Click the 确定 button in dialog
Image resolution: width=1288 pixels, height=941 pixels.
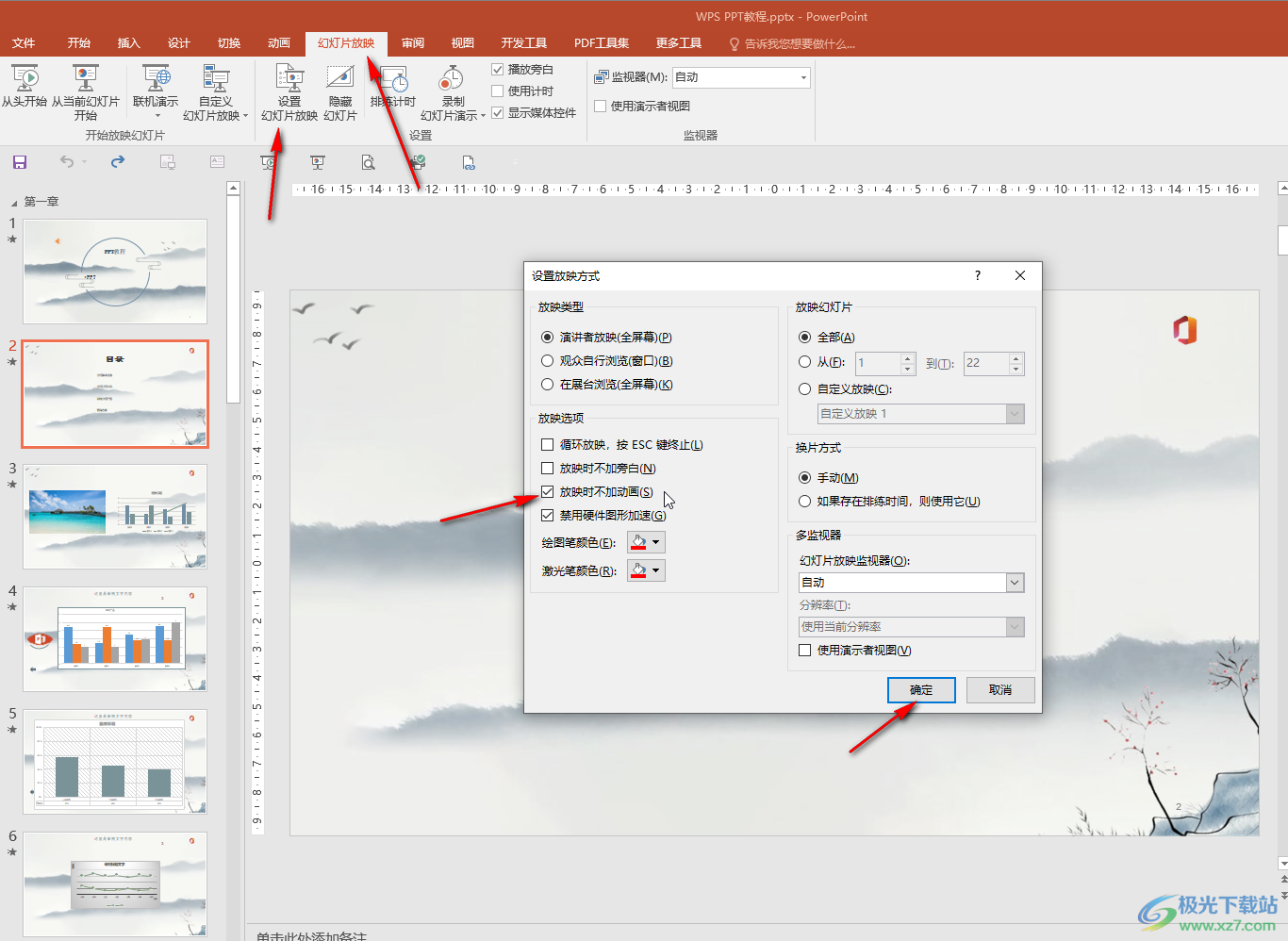tap(921, 690)
